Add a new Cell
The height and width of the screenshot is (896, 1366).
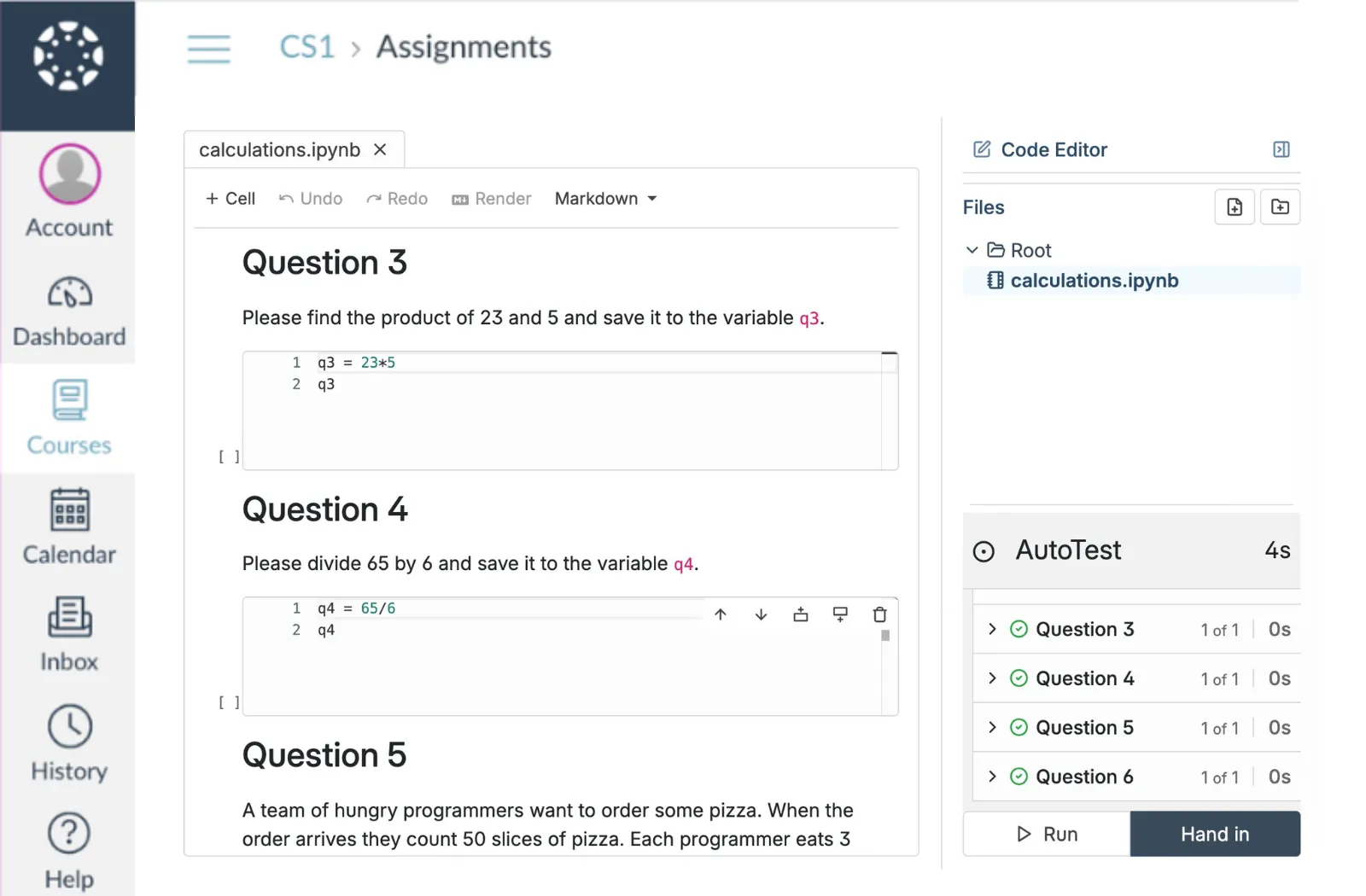pyautogui.click(x=231, y=198)
